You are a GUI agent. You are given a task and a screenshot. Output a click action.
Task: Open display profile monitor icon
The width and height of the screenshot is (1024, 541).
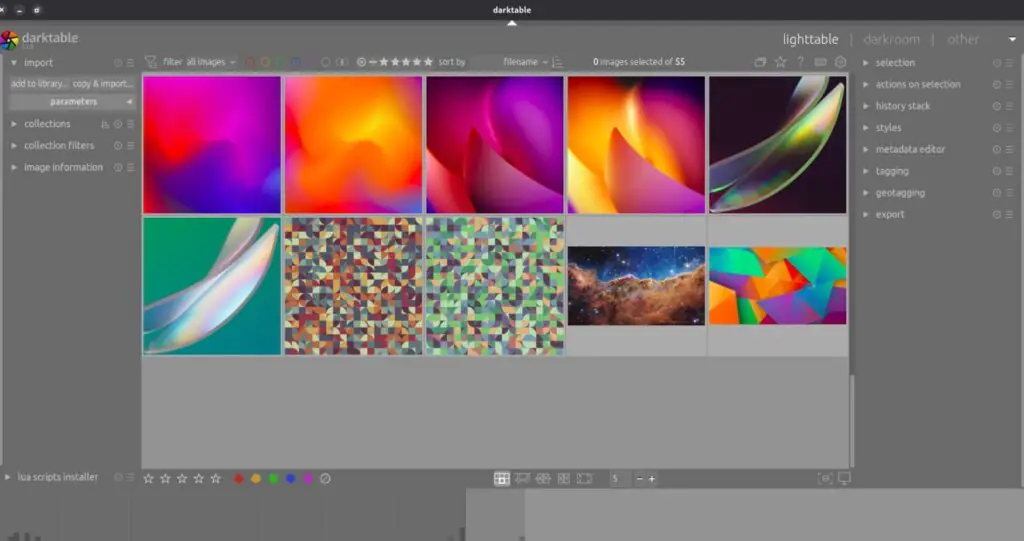coord(844,479)
